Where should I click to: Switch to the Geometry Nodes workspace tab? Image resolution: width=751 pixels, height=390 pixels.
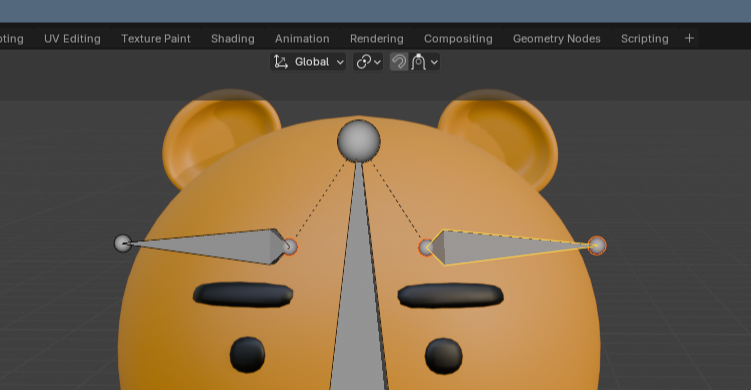pyautogui.click(x=557, y=39)
